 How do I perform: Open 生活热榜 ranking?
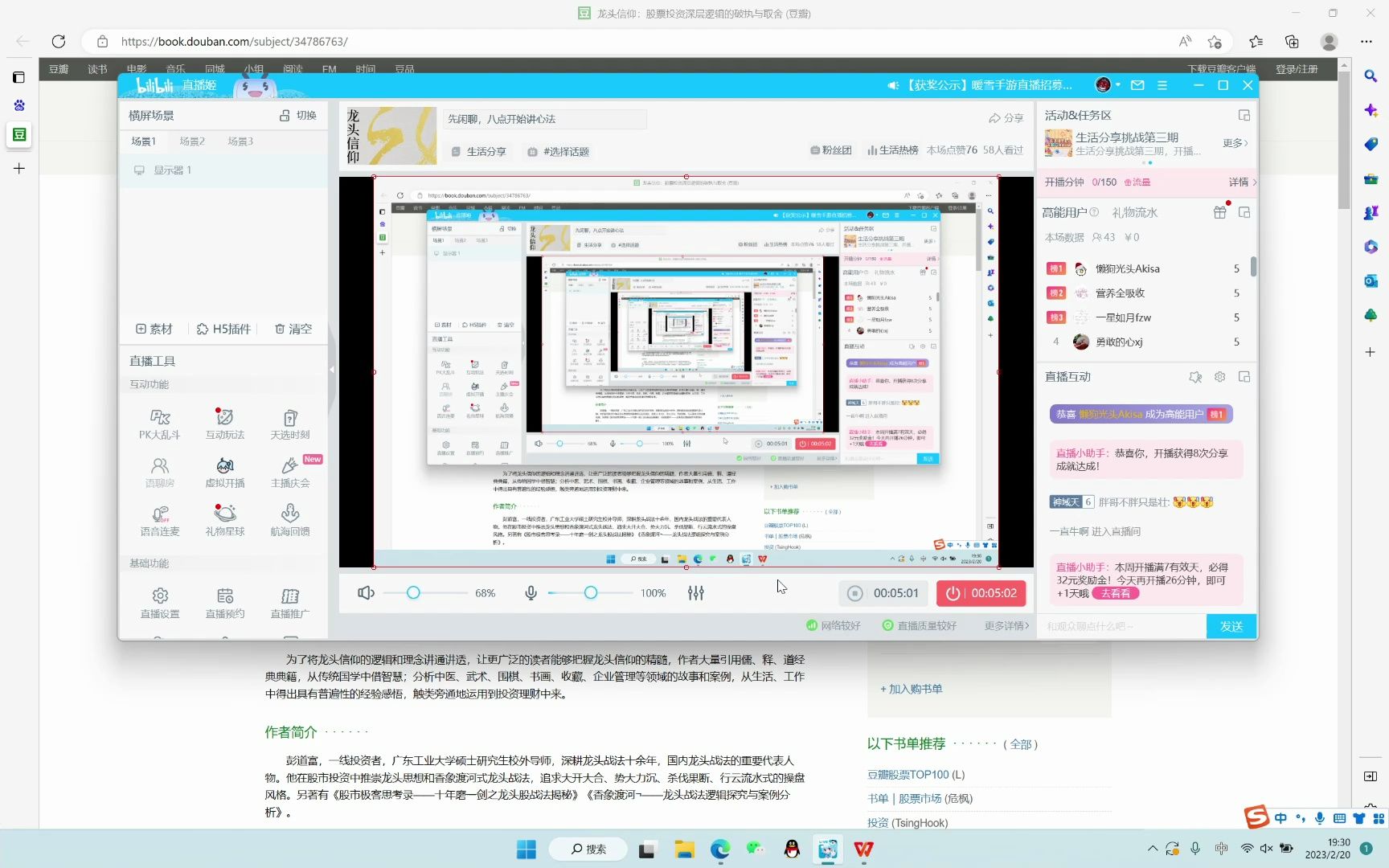click(x=893, y=150)
